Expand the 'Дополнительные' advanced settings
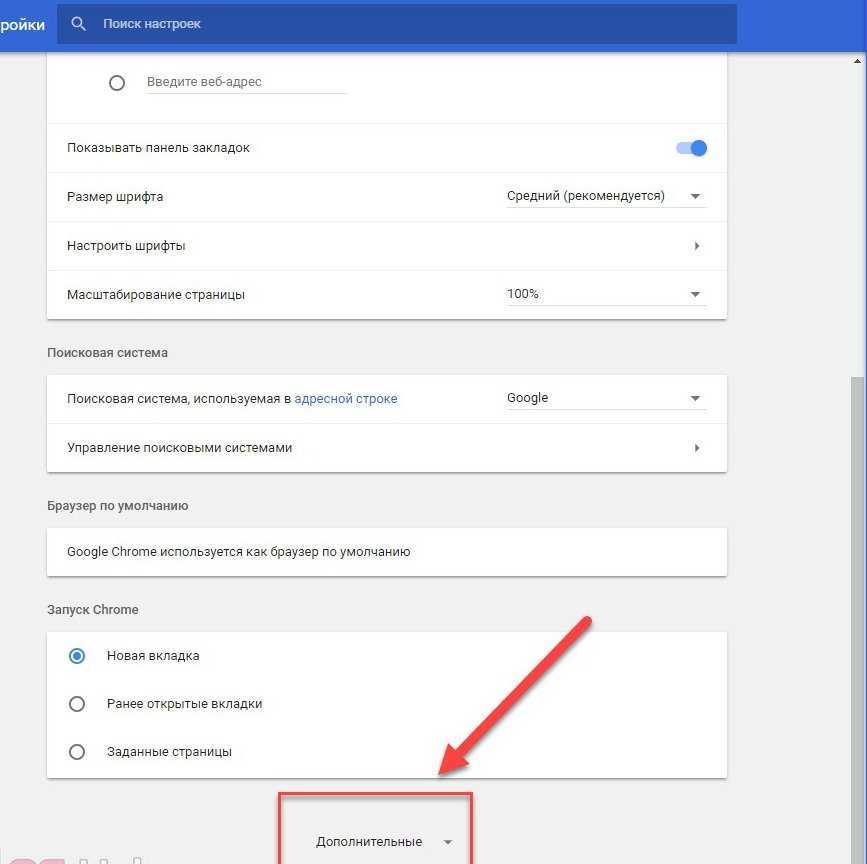This screenshot has width=867, height=864. tap(369, 842)
